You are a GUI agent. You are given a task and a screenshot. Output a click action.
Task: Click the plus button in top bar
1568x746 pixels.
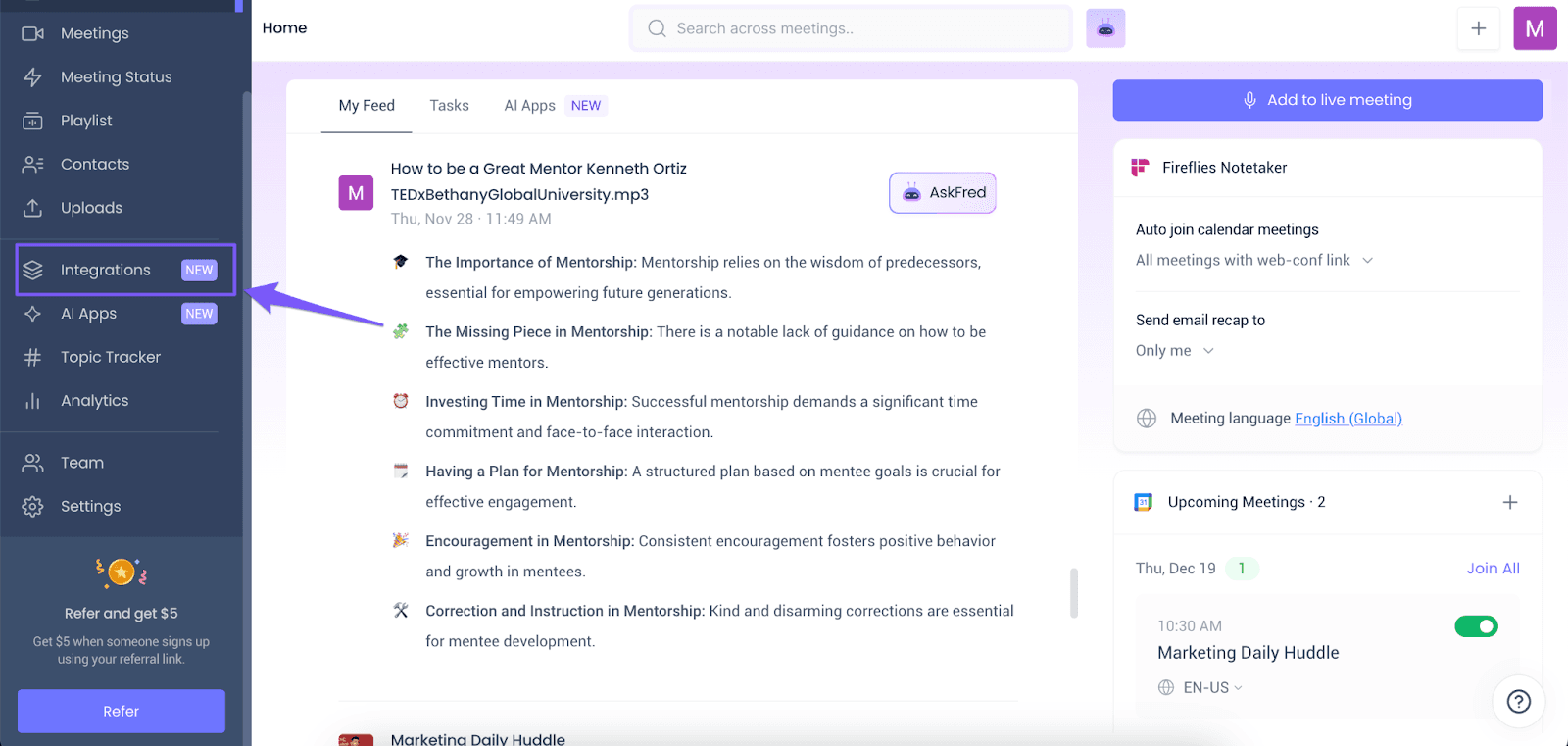pyautogui.click(x=1478, y=28)
